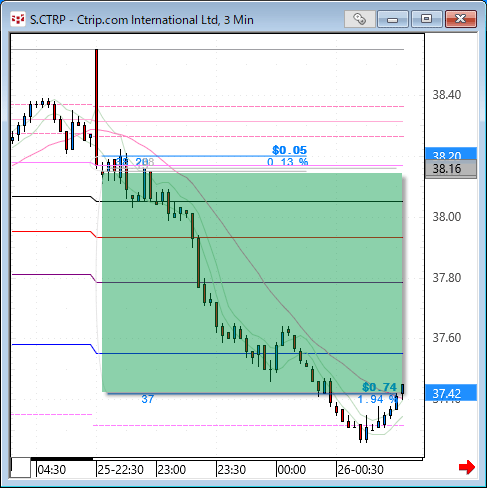Click the $0.05 measurement label

tap(289, 150)
